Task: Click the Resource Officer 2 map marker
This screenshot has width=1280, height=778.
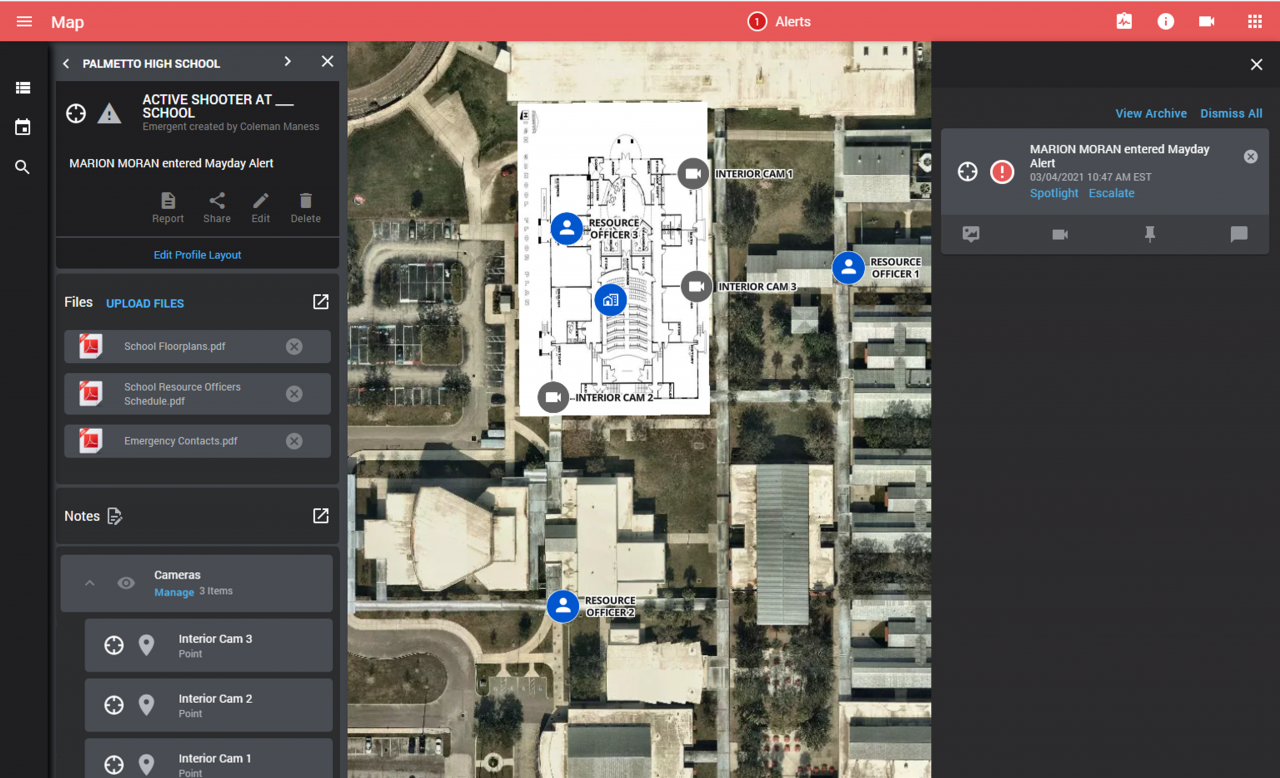Action: coord(563,606)
